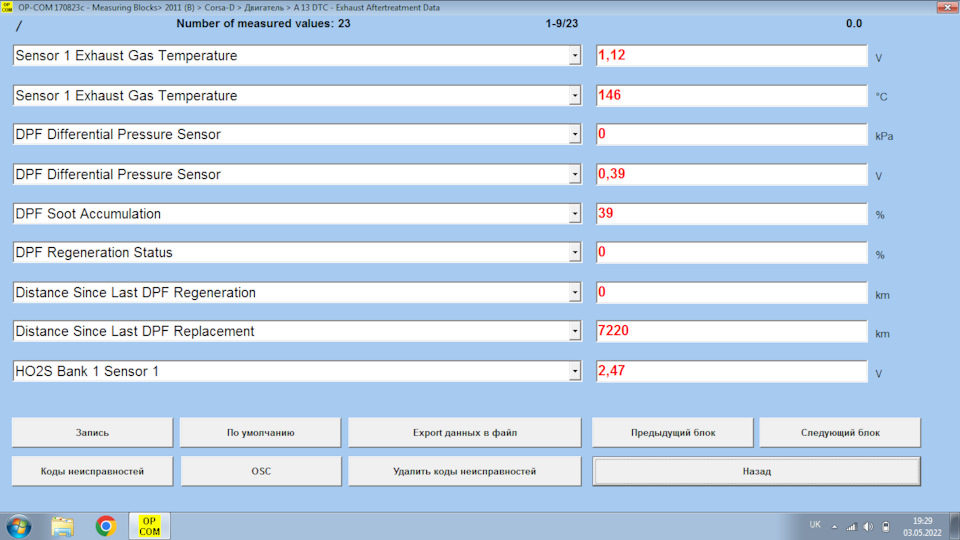The width and height of the screenshot is (960, 540).
Task: Expand DPF Differential Pressure kPa dropdown
Action: 574,134
